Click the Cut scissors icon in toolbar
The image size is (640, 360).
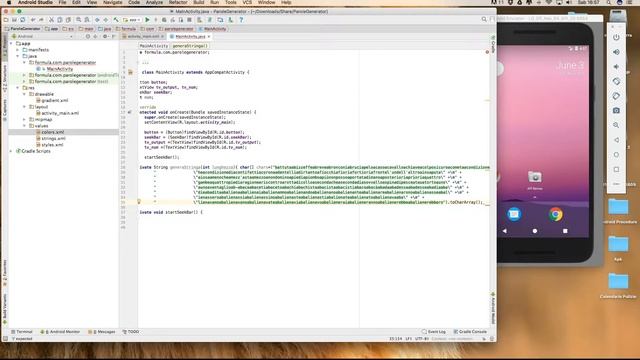[x=51, y=20]
